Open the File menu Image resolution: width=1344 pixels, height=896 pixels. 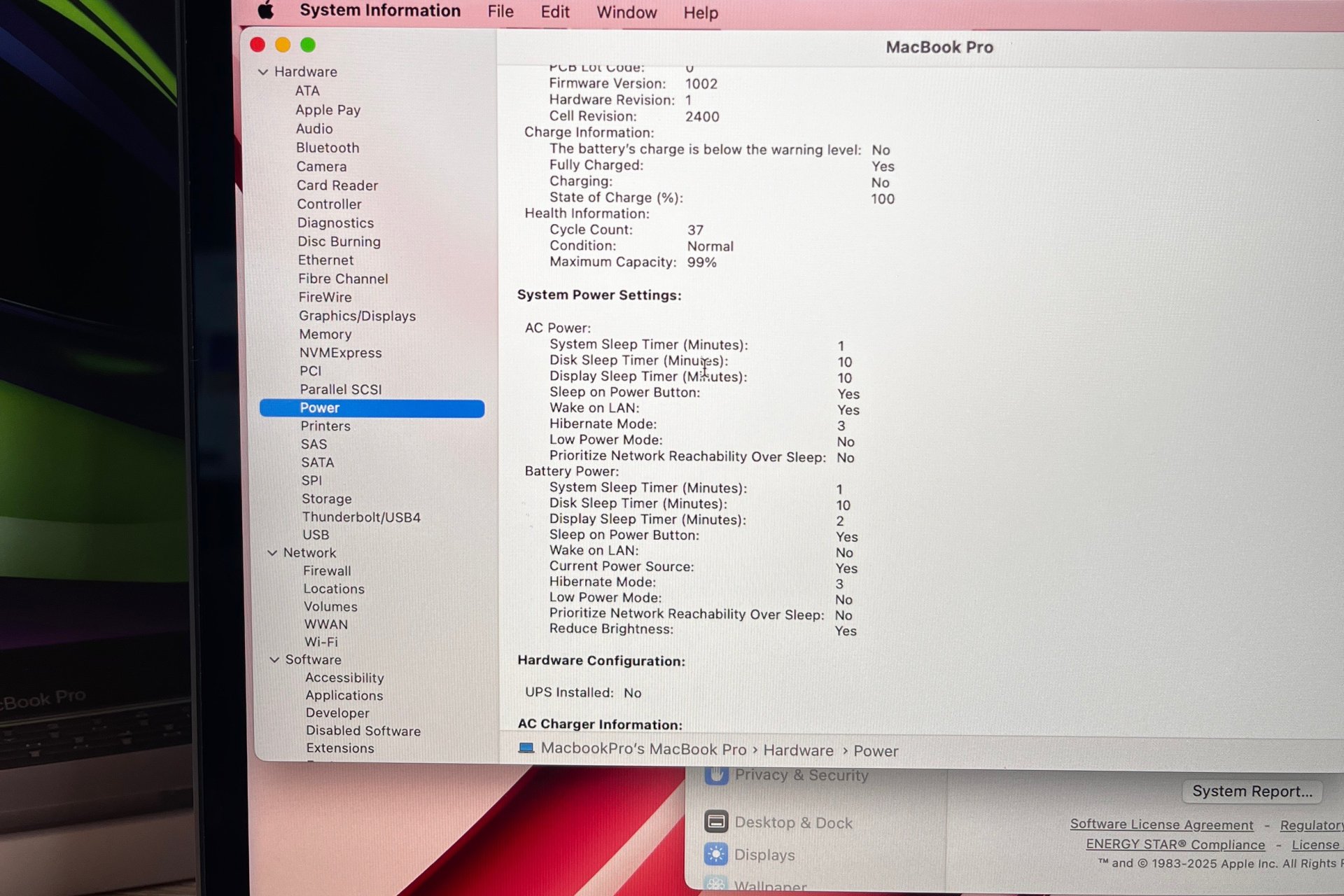coord(500,12)
